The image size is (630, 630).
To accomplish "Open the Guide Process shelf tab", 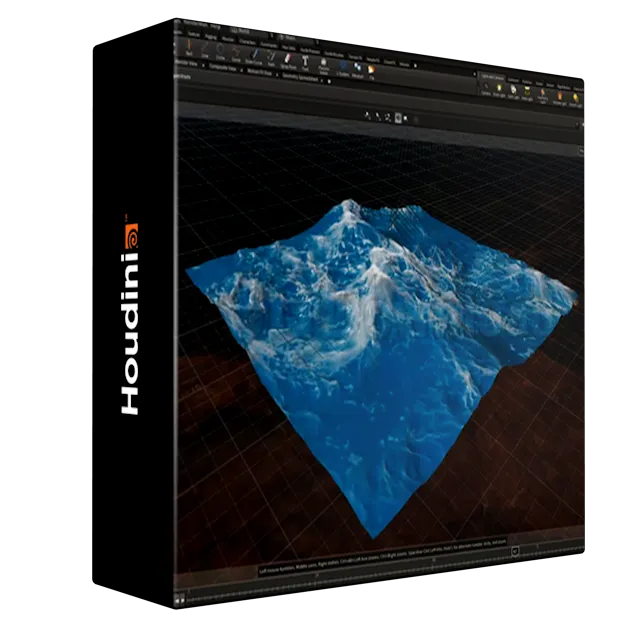I will point(310,51).
